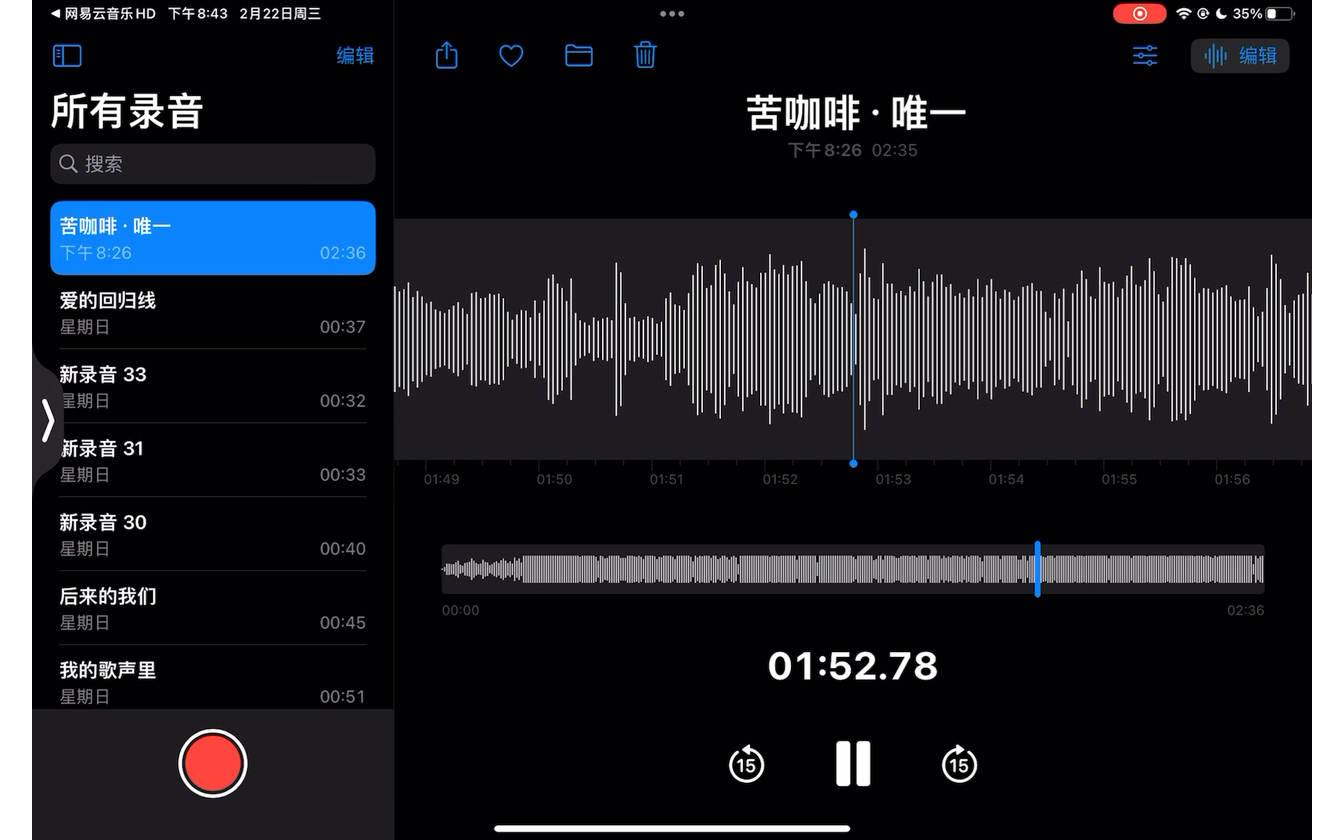Tap the sidebar 编辑 button
This screenshot has height=840, width=1344.
pyautogui.click(x=355, y=56)
